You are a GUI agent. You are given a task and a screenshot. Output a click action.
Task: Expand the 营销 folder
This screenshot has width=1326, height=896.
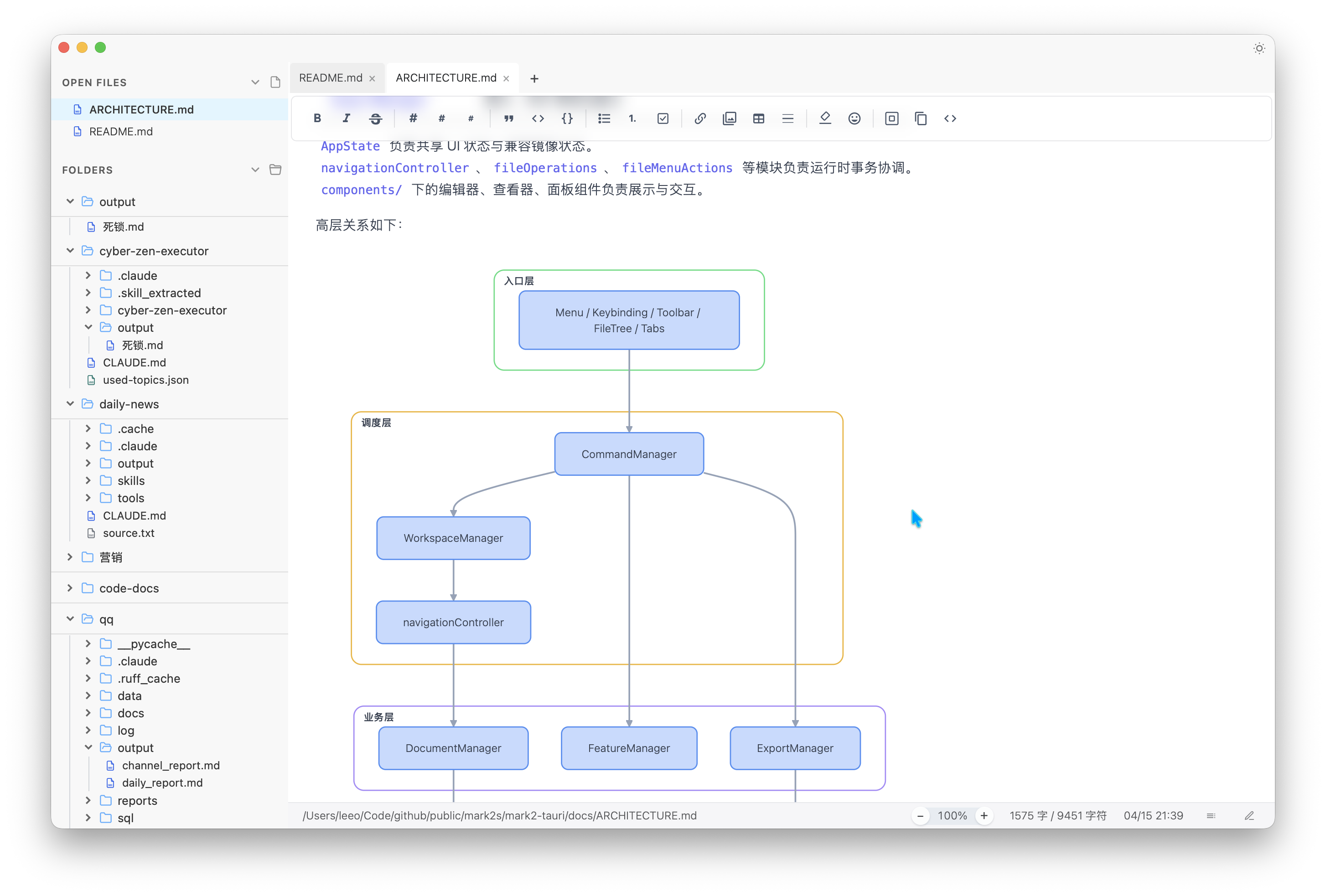70,556
